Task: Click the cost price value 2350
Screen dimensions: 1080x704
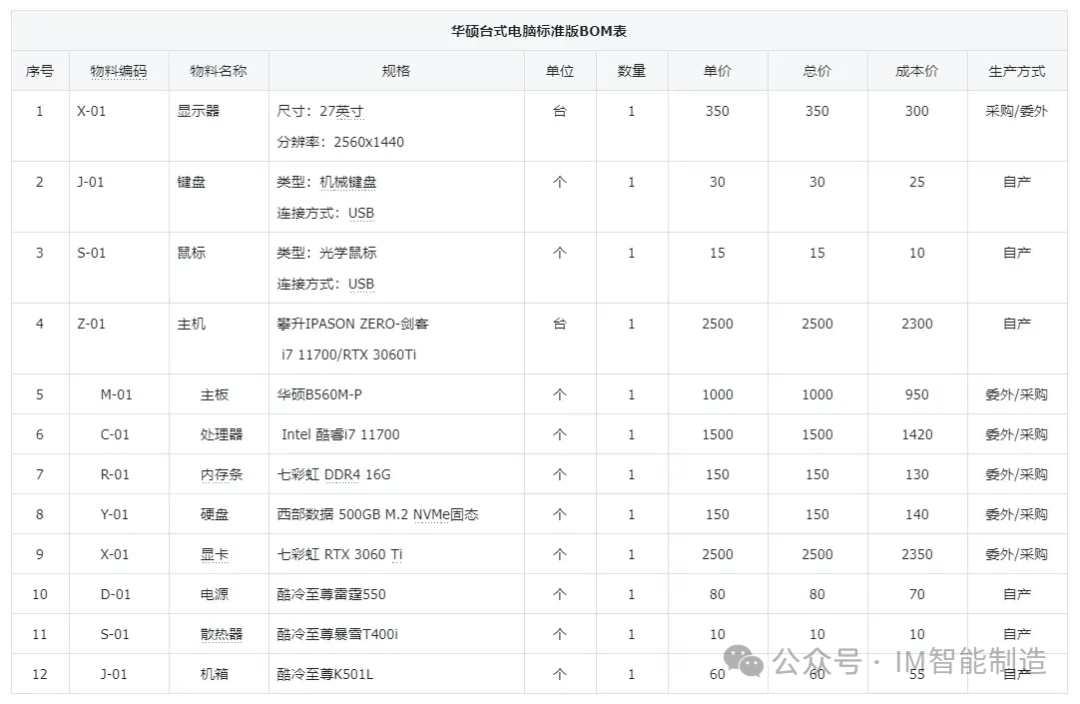Action: tap(916, 554)
